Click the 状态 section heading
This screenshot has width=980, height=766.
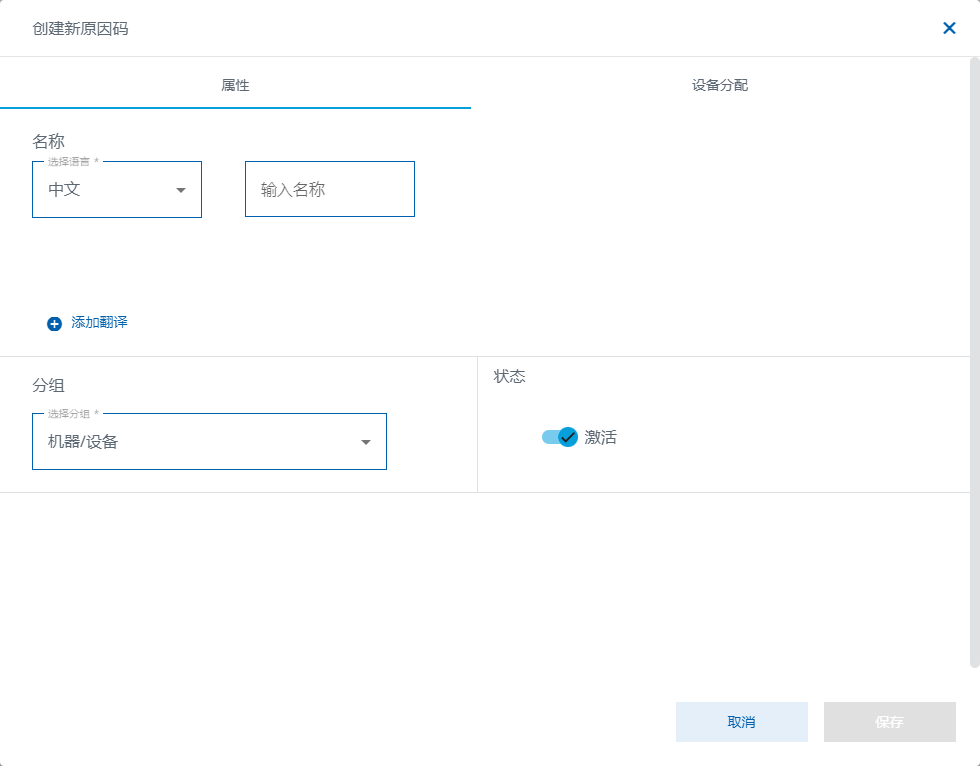pos(509,376)
